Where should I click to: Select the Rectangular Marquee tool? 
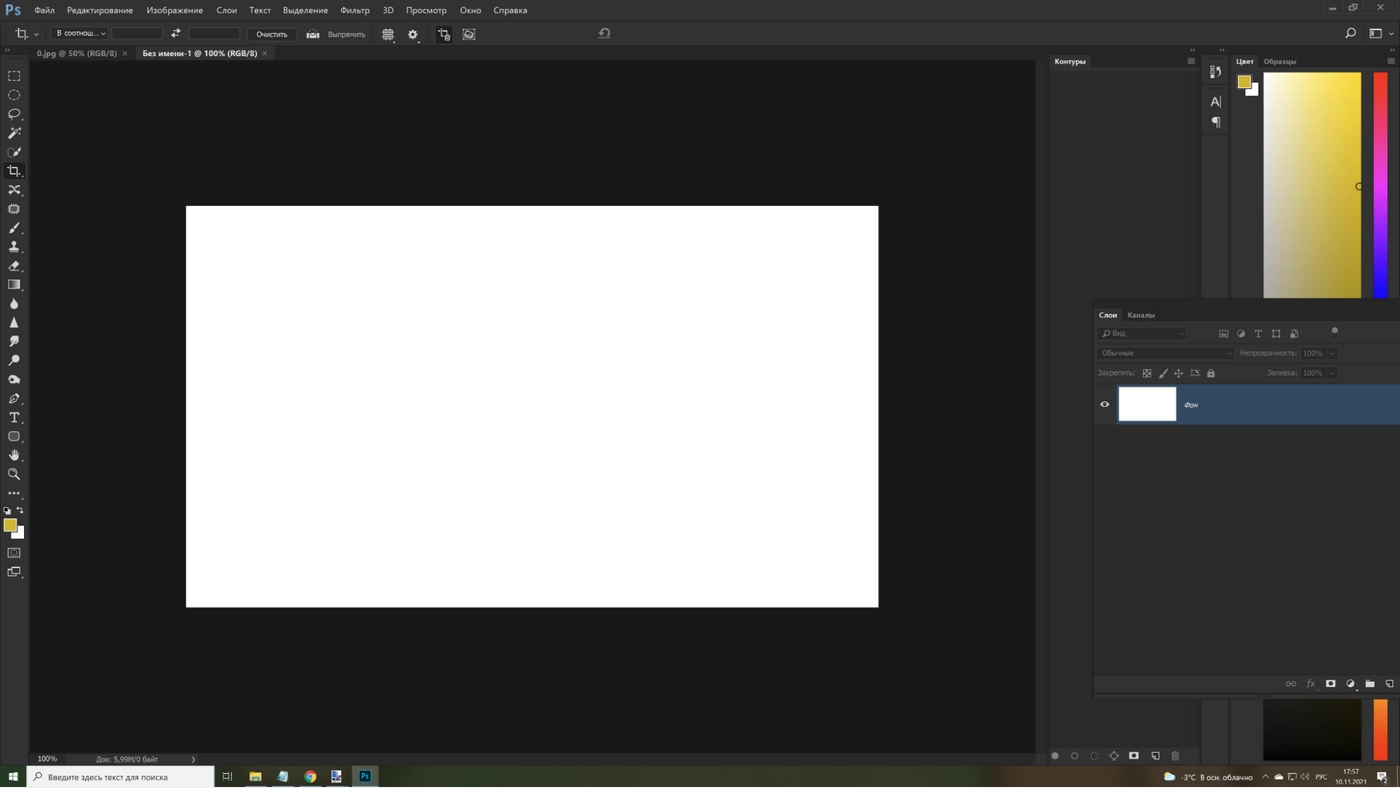(14, 76)
